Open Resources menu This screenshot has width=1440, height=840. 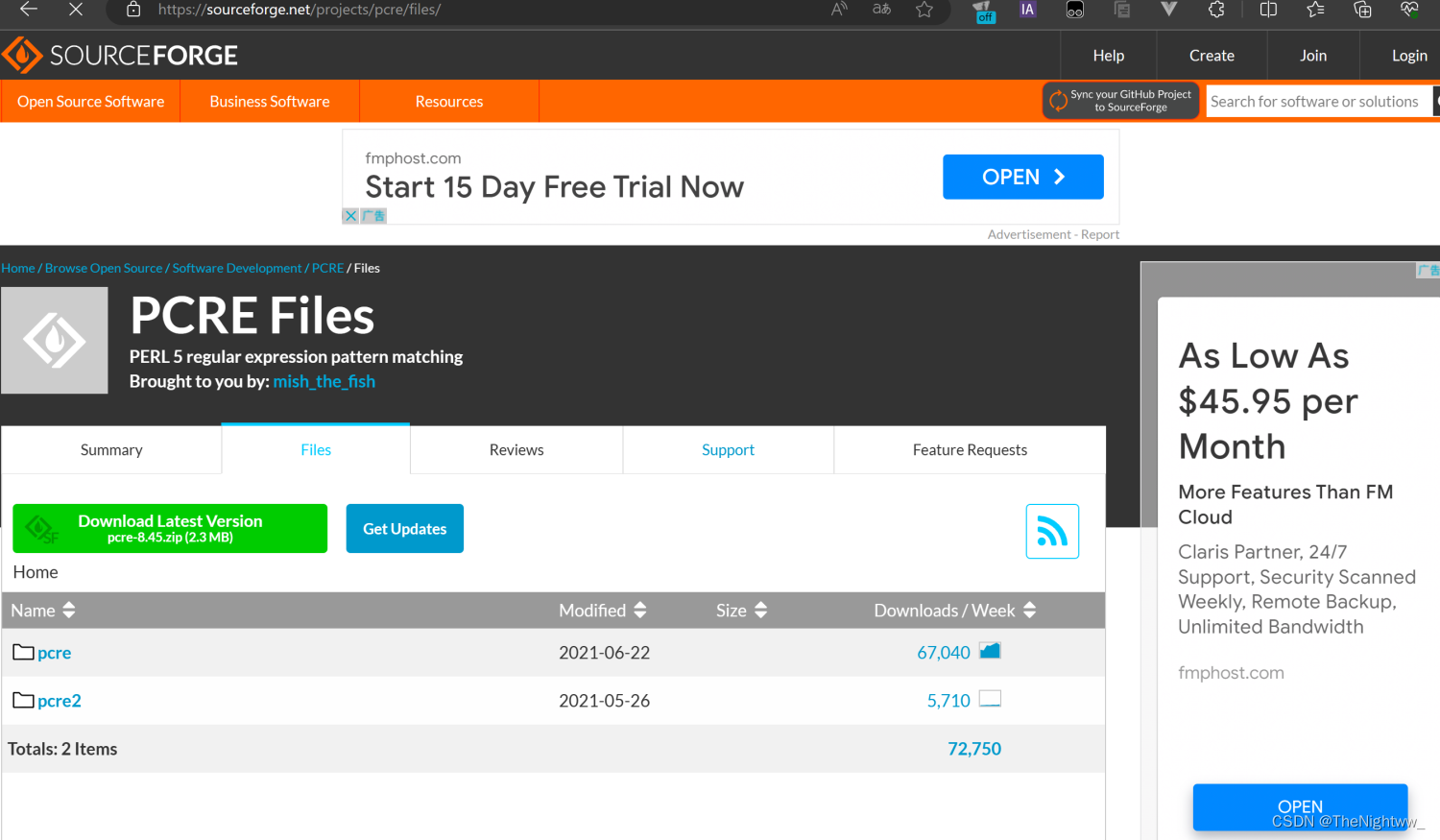point(449,102)
